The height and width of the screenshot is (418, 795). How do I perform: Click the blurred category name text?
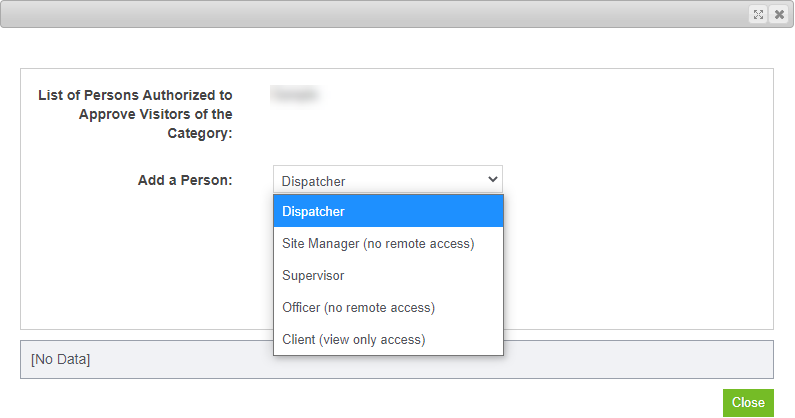point(294,94)
